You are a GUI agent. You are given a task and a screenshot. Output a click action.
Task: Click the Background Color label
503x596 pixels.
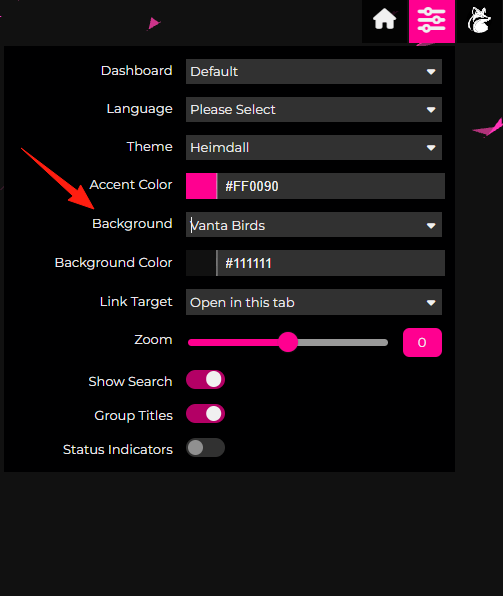tap(113, 263)
